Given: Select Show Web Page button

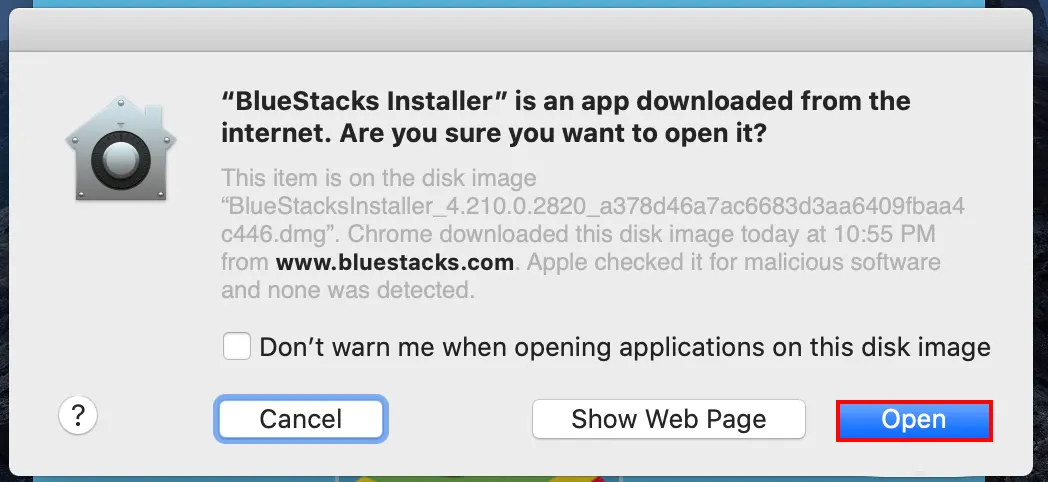Looking at the screenshot, I should click(668, 419).
